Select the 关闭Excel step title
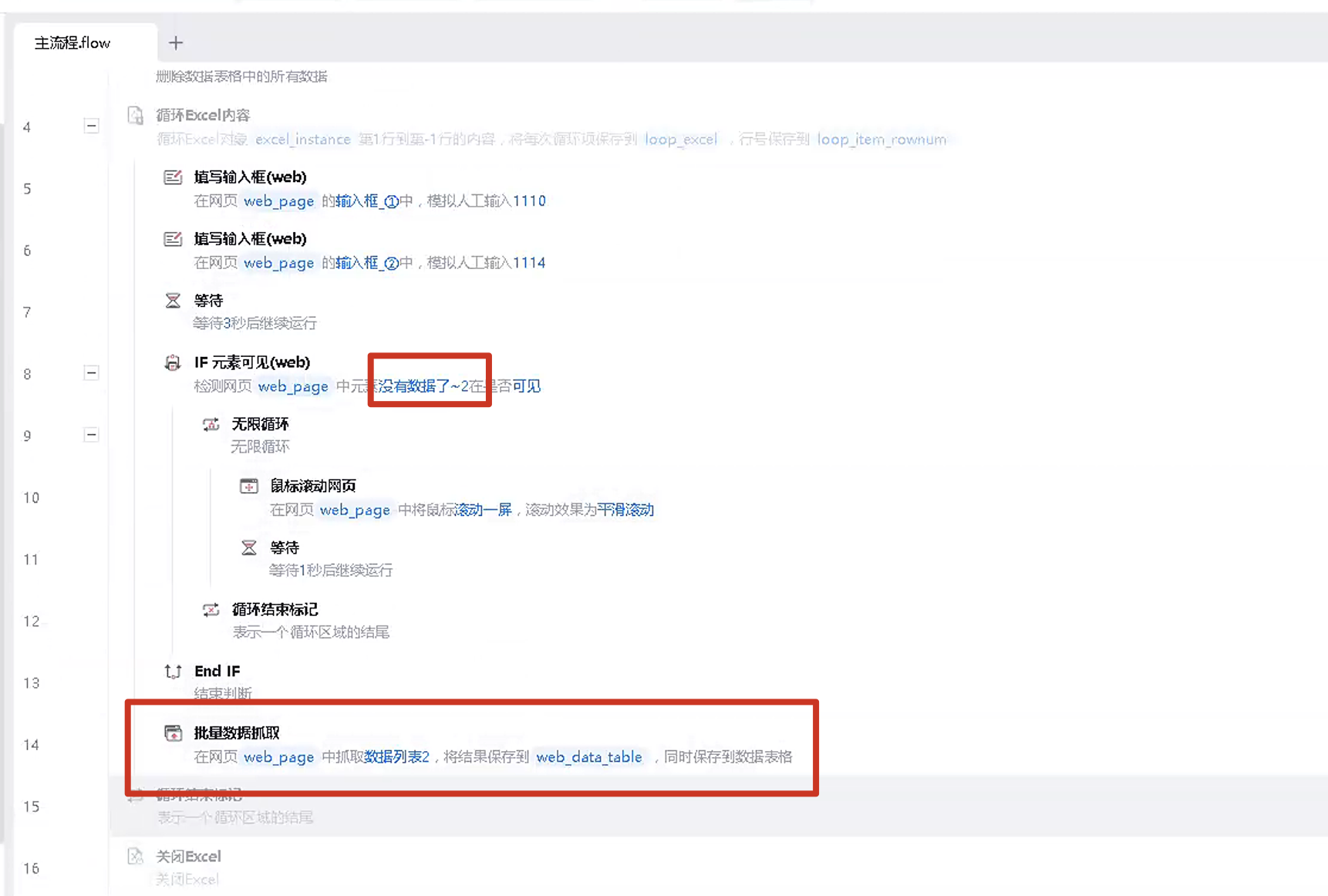 188,857
